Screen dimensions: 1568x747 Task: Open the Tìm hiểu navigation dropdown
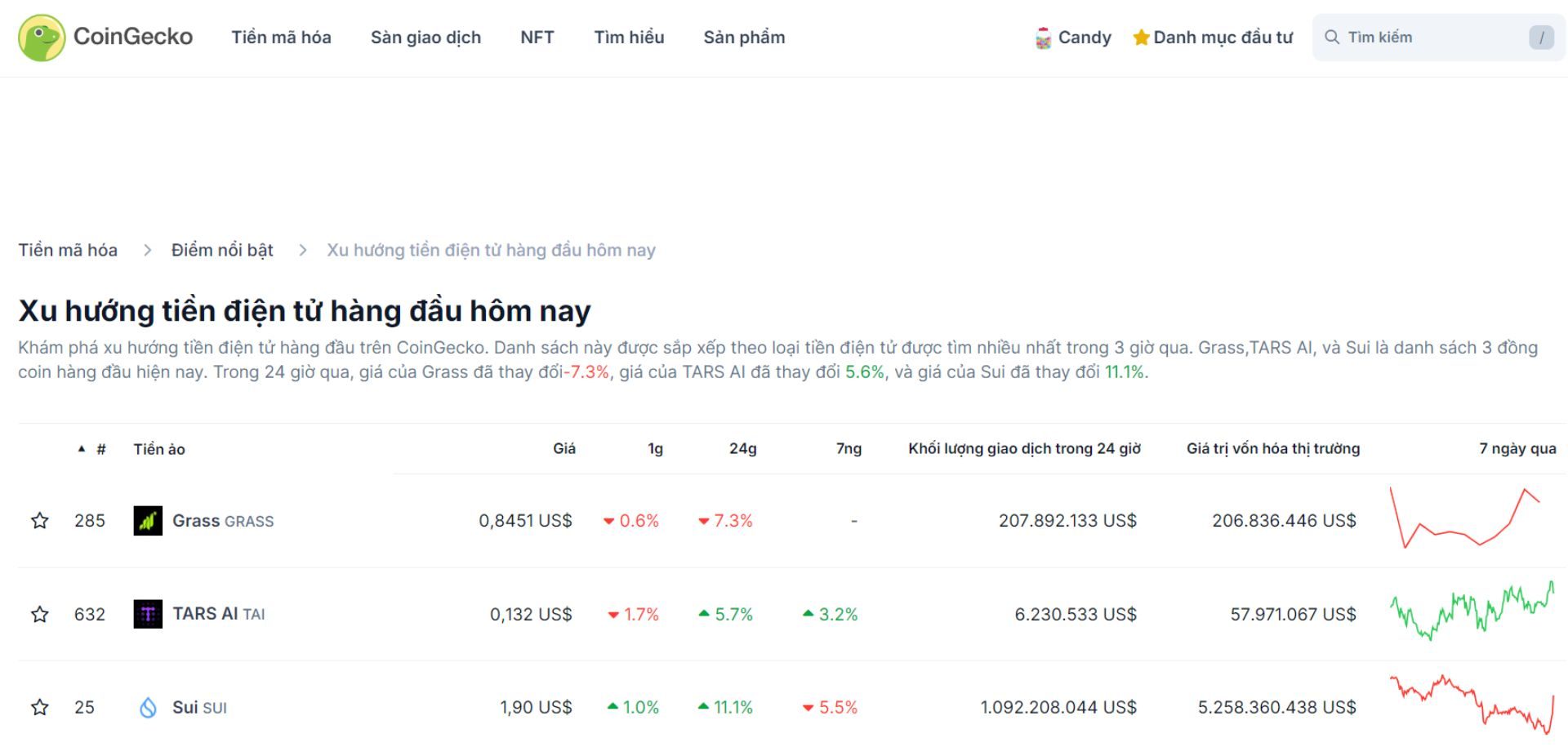click(629, 37)
